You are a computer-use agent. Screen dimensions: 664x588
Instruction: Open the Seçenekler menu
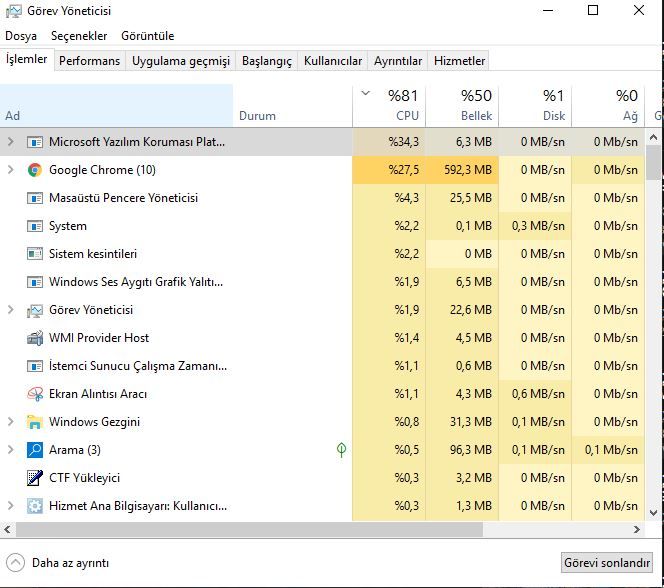(x=79, y=36)
